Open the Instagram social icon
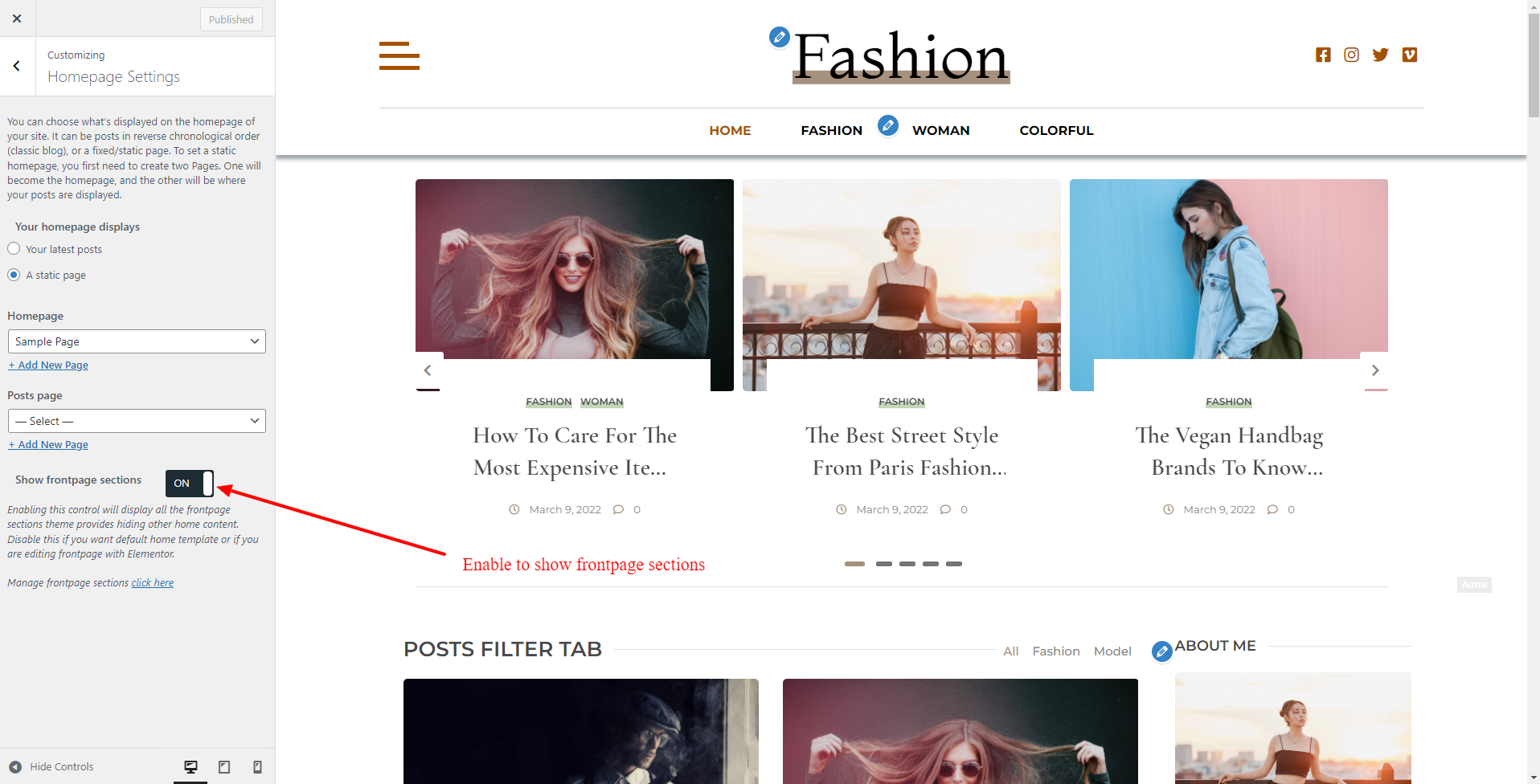 click(x=1351, y=55)
